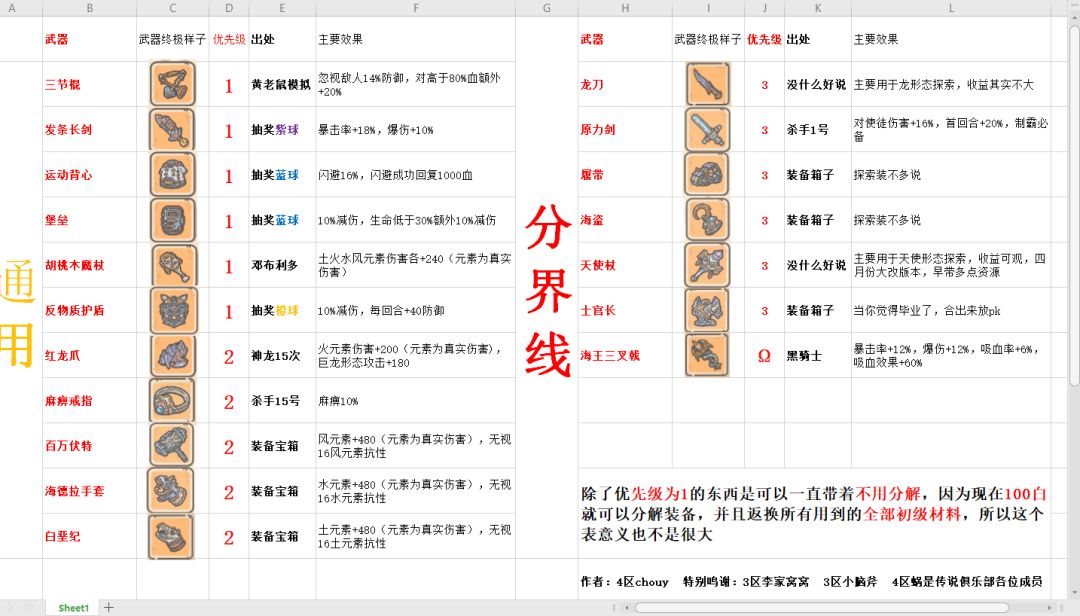Select column L header
This screenshot has width=1080, height=616.
(951, 8)
